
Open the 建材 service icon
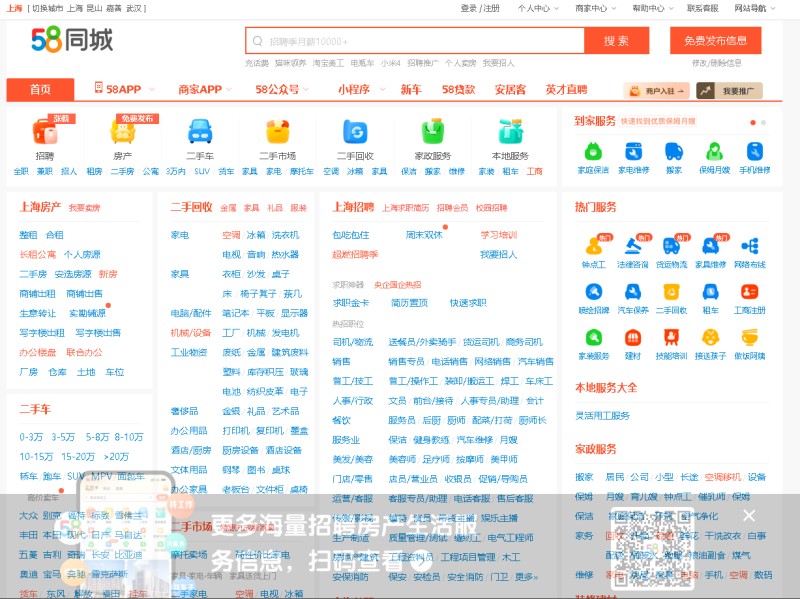pyautogui.click(x=633, y=338)
